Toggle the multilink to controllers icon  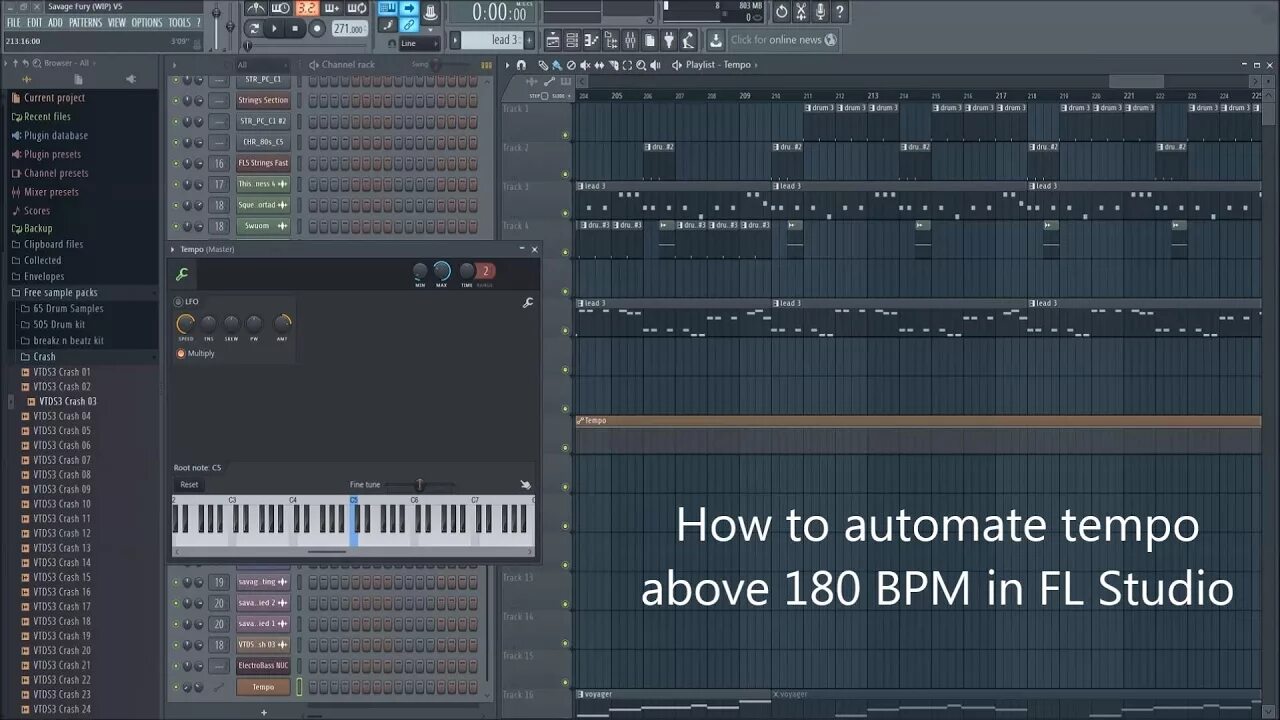click(x=409, y=26)
